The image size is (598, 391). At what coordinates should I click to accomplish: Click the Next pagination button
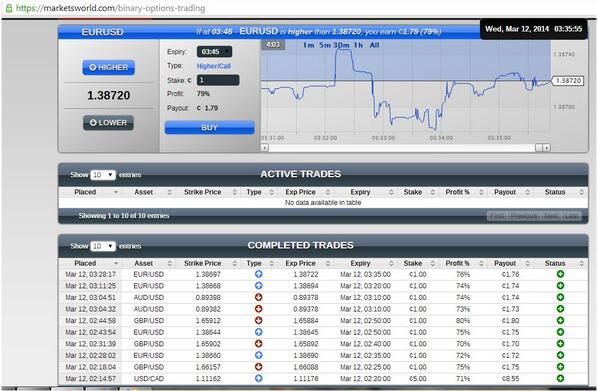551,216
